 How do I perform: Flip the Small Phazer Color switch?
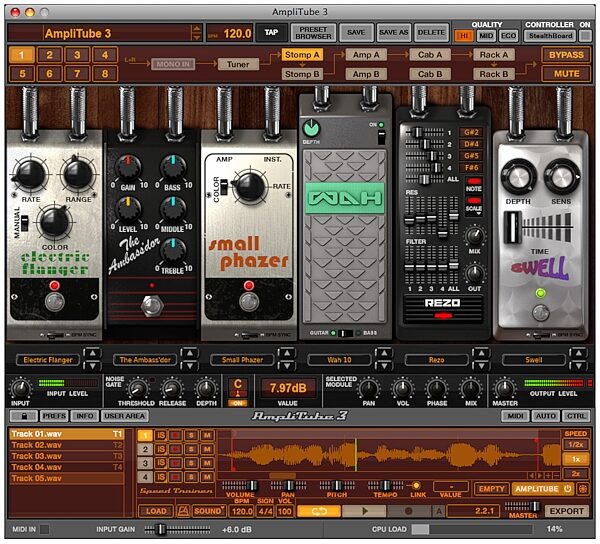tap(224, 187)
